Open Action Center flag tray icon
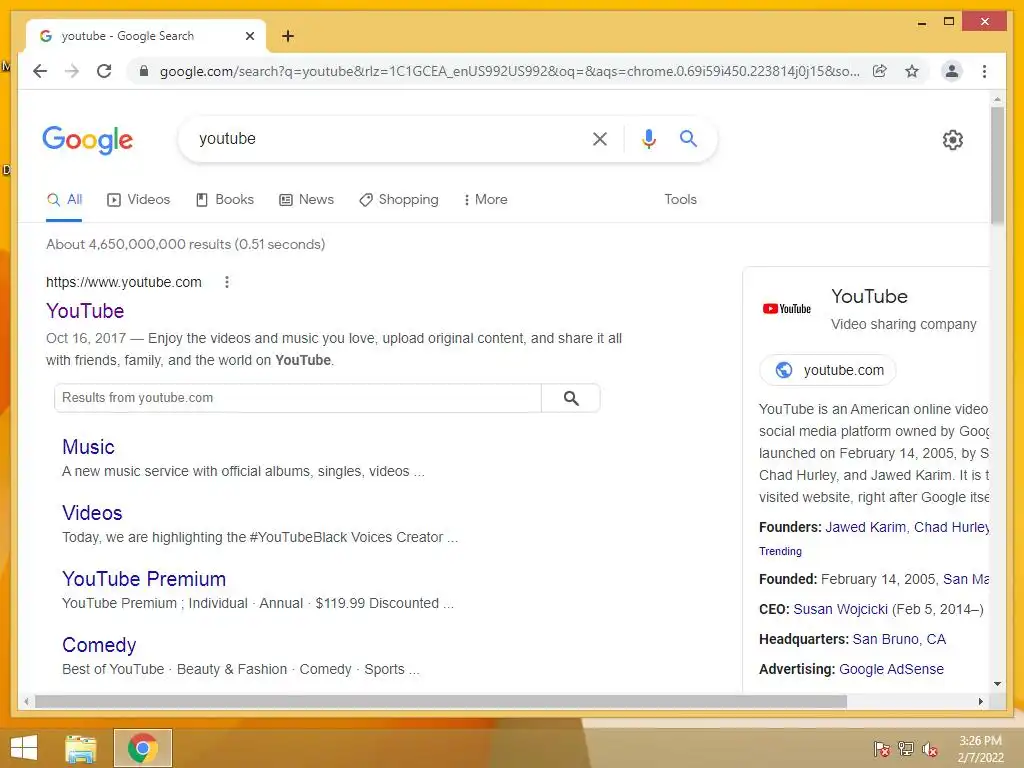 tap(882, 749)
